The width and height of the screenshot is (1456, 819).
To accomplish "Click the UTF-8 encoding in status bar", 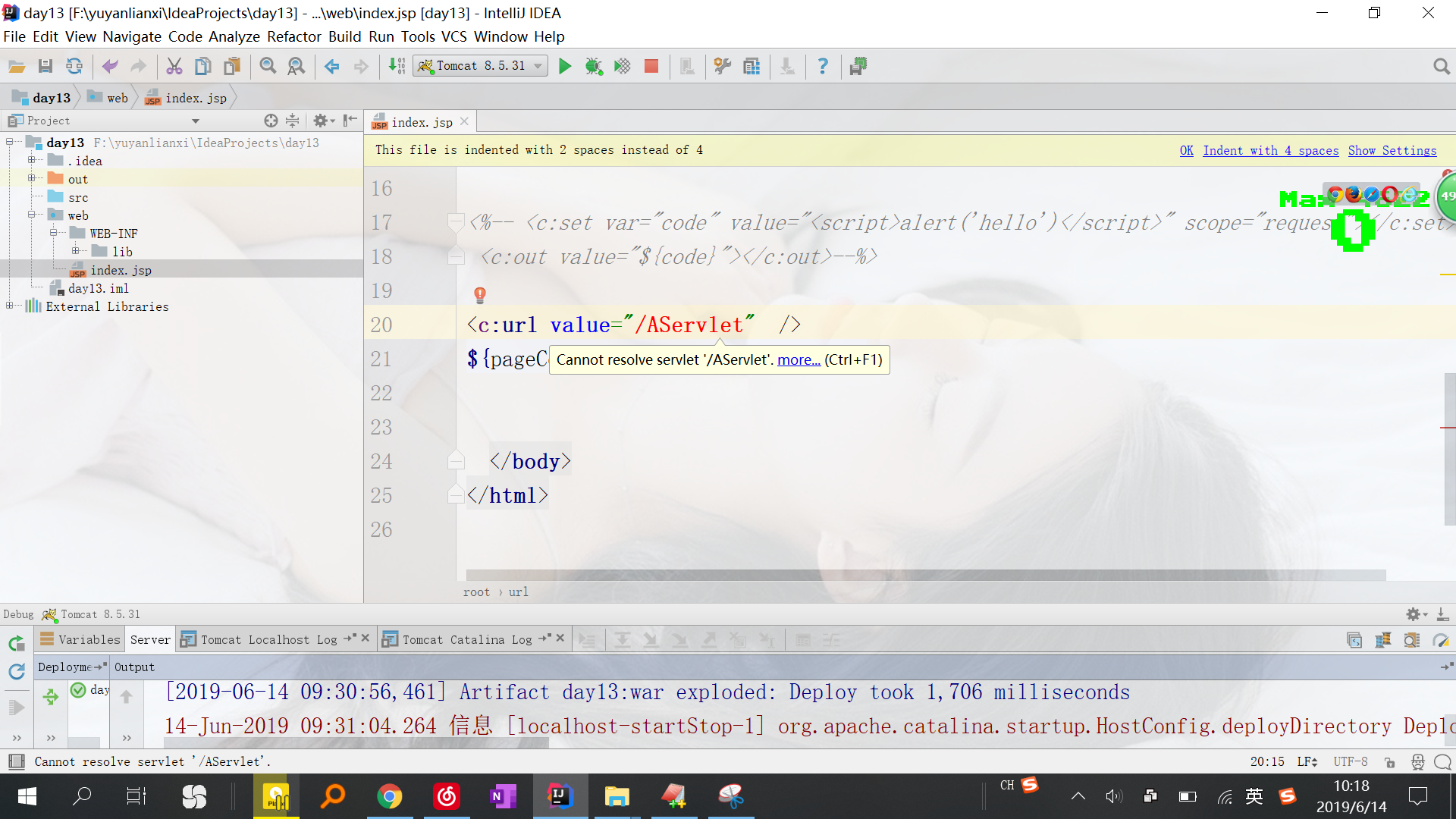I will 1351,761.
